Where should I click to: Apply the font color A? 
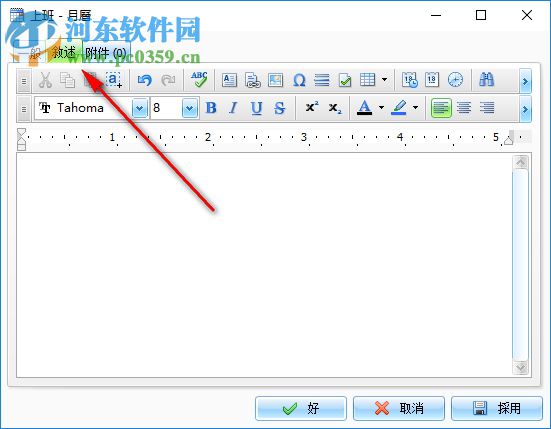[x=364, y=108]
